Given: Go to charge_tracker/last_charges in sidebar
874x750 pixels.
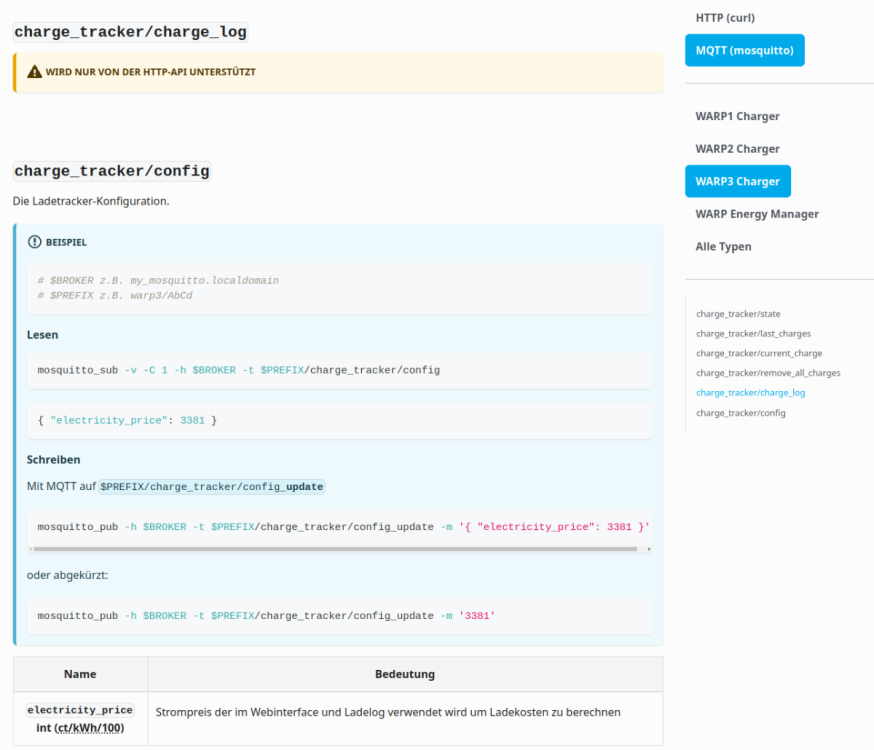Looking at the screenshot, I should click(x=753, y=334).
